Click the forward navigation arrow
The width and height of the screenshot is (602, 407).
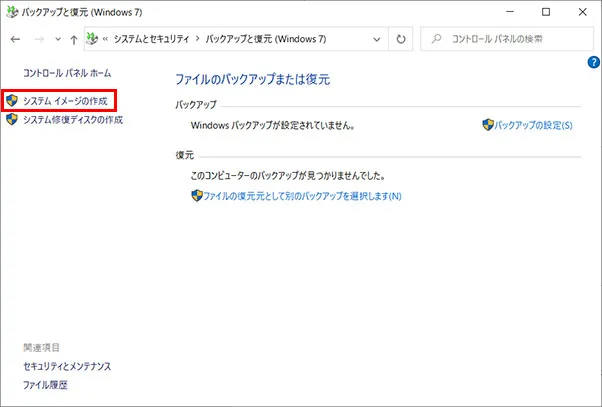39,39
